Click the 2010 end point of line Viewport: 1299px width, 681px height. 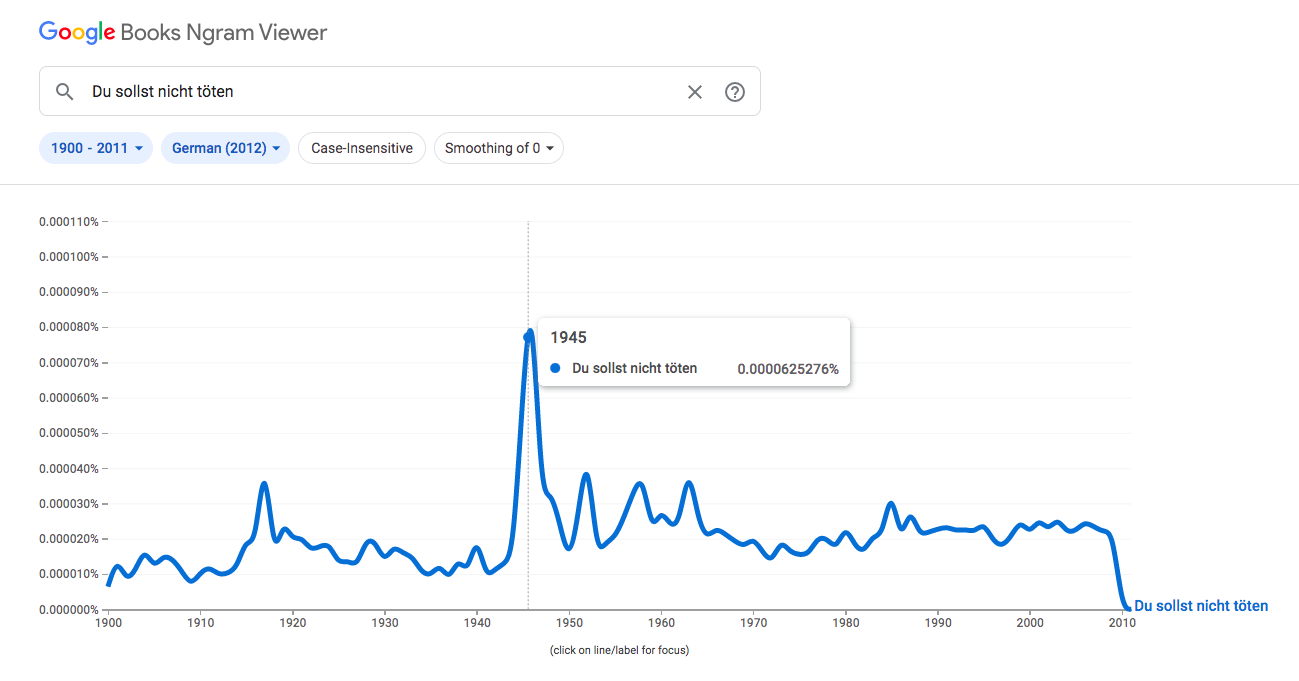click(1126, 608)
